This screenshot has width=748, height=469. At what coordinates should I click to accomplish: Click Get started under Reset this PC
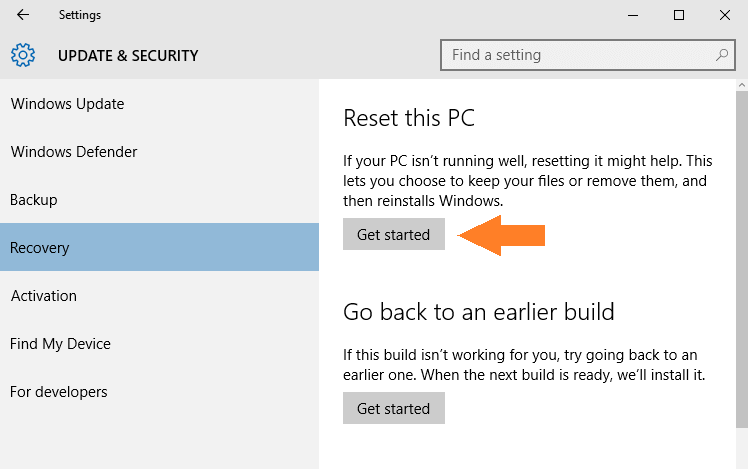tap(394, 234)
